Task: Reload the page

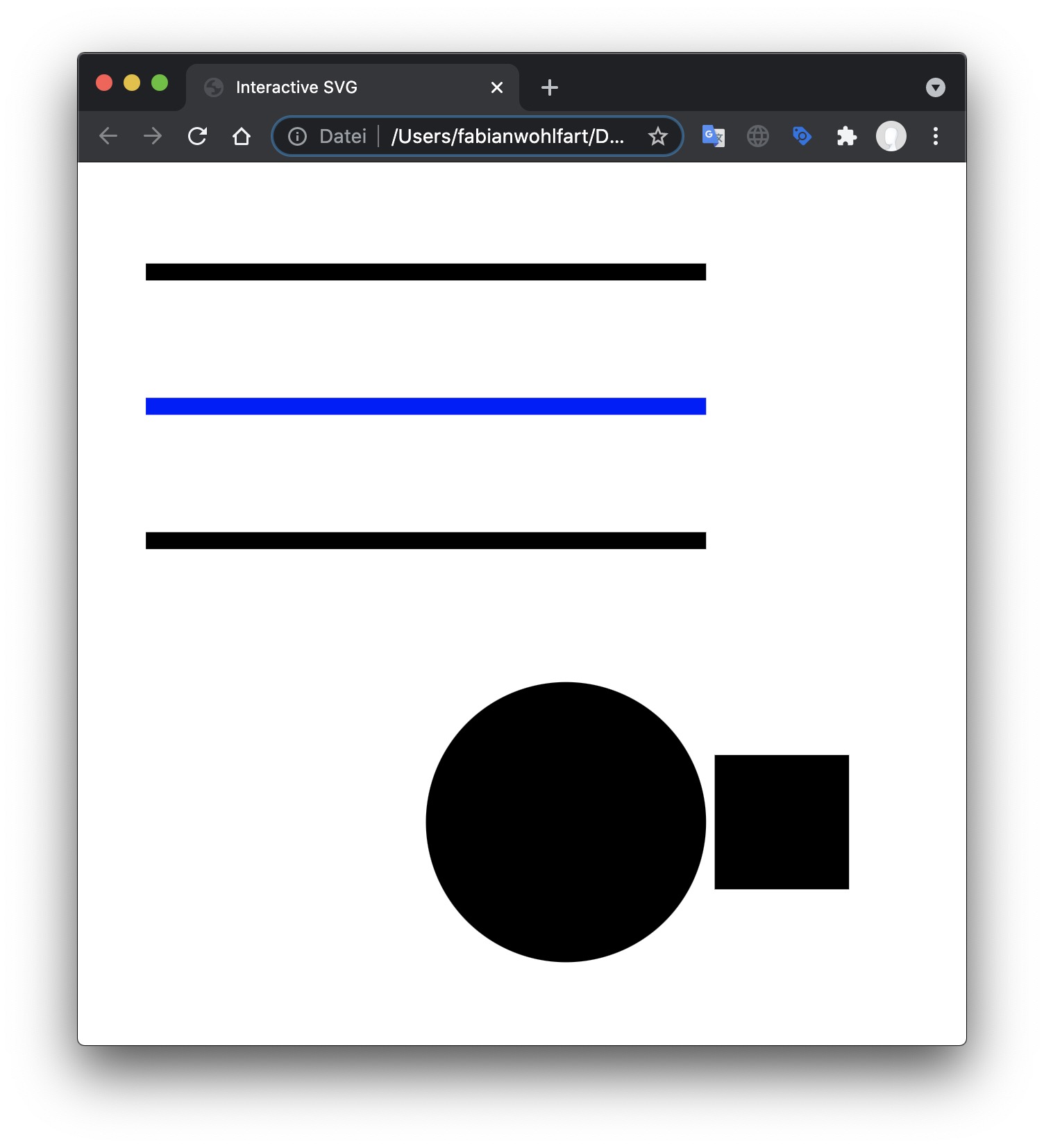Action: pyautogui.click(x=197, y=136)
